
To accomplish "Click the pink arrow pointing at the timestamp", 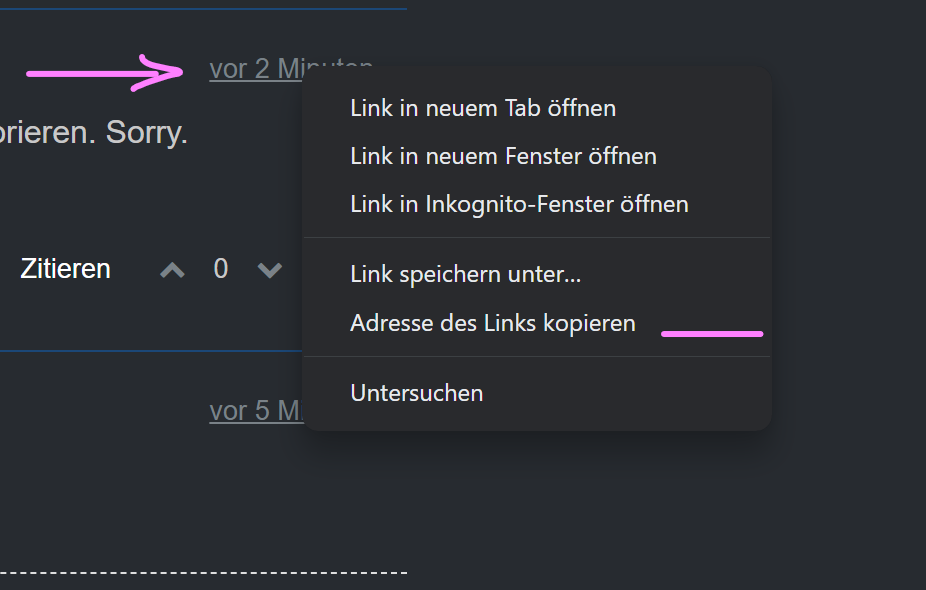I will click(x=105, y=73).
